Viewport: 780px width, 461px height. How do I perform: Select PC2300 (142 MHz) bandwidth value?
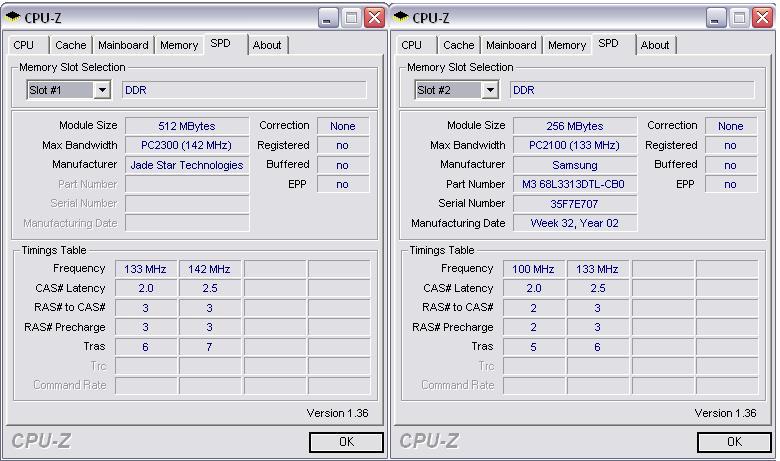(x=187, y=145)
